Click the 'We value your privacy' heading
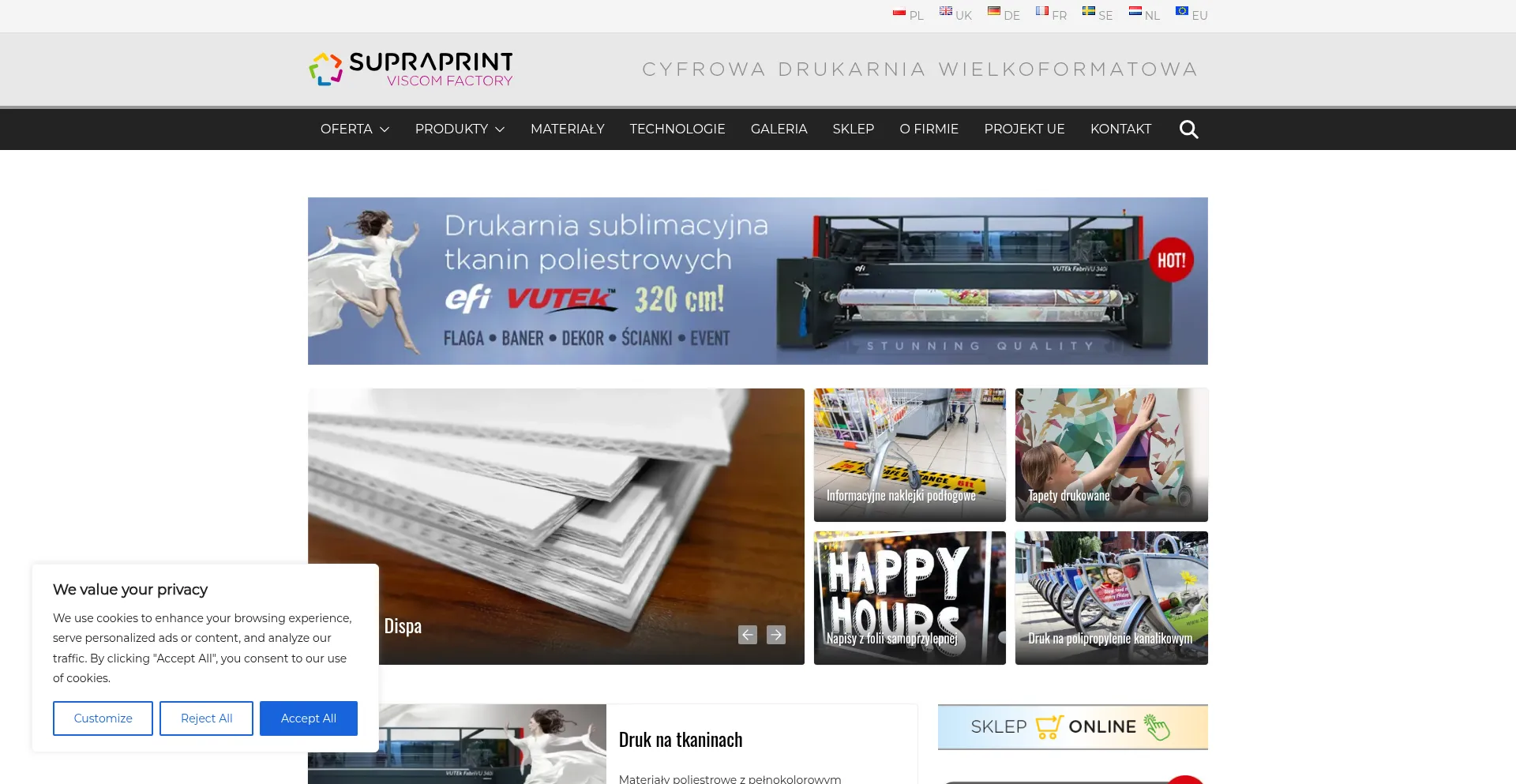The width and height of the screenshot is (1516, 784). point(130,590)
